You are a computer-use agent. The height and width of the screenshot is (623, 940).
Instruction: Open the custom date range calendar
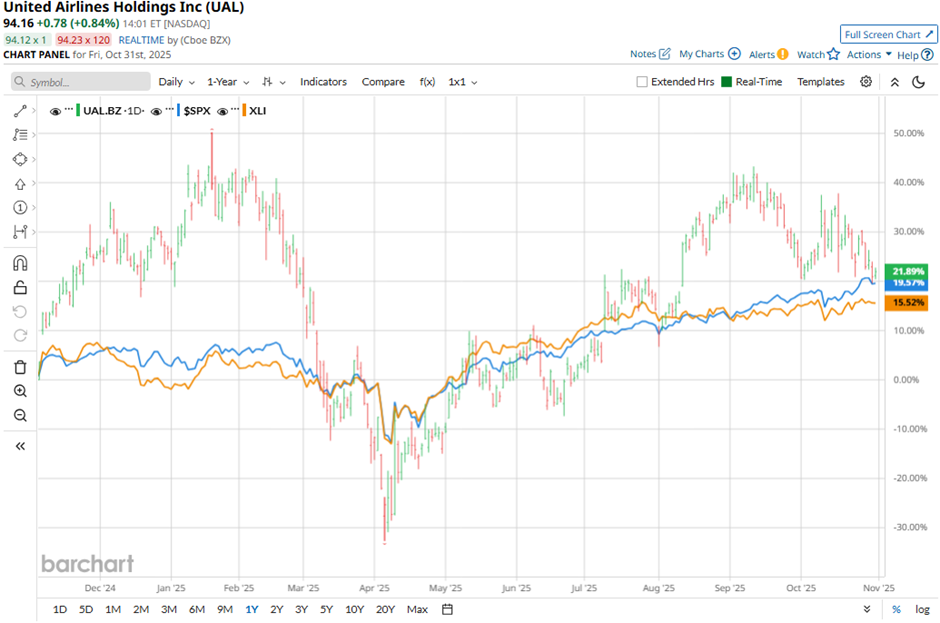[447, 609]
